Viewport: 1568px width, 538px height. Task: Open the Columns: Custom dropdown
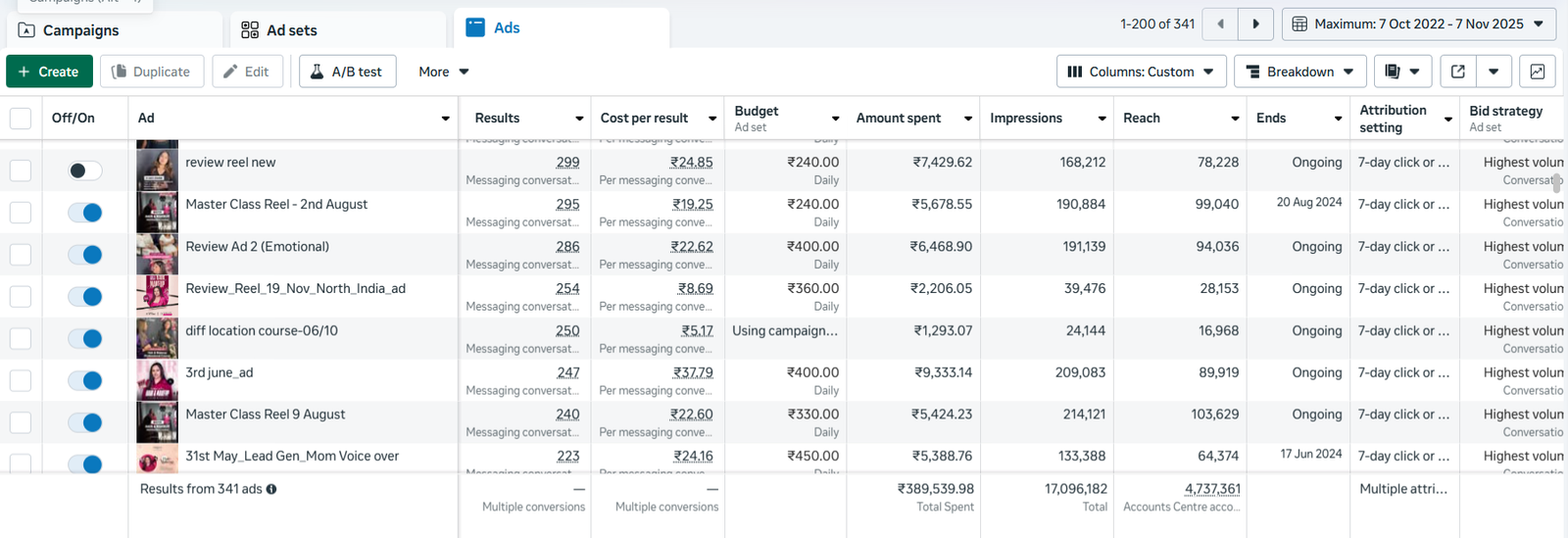click(1141, 72)
